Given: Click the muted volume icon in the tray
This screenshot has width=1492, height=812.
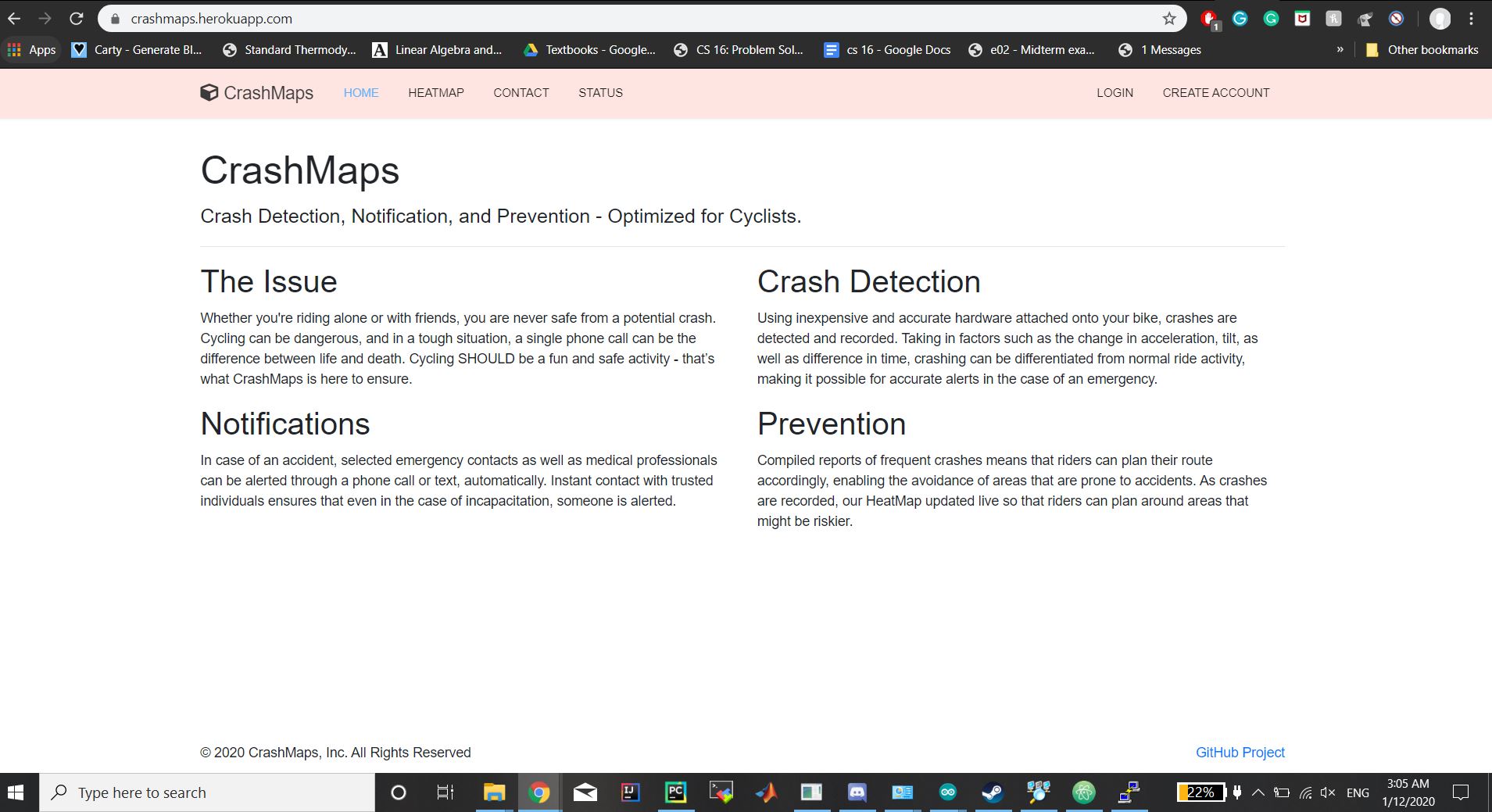Looking at the screenshot, I should tap(1327, 792).
